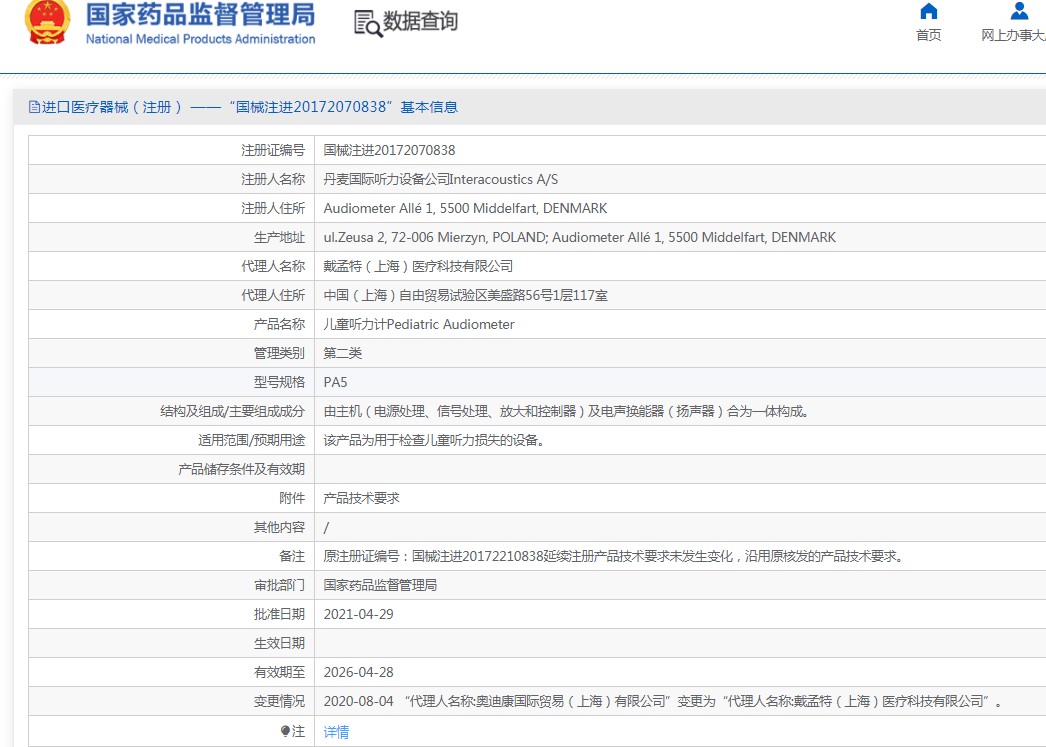Select 国械注进20172070838 in the 注册证编号 row
The height and width of the screenshot is (747, 1046).
point(390,150)
